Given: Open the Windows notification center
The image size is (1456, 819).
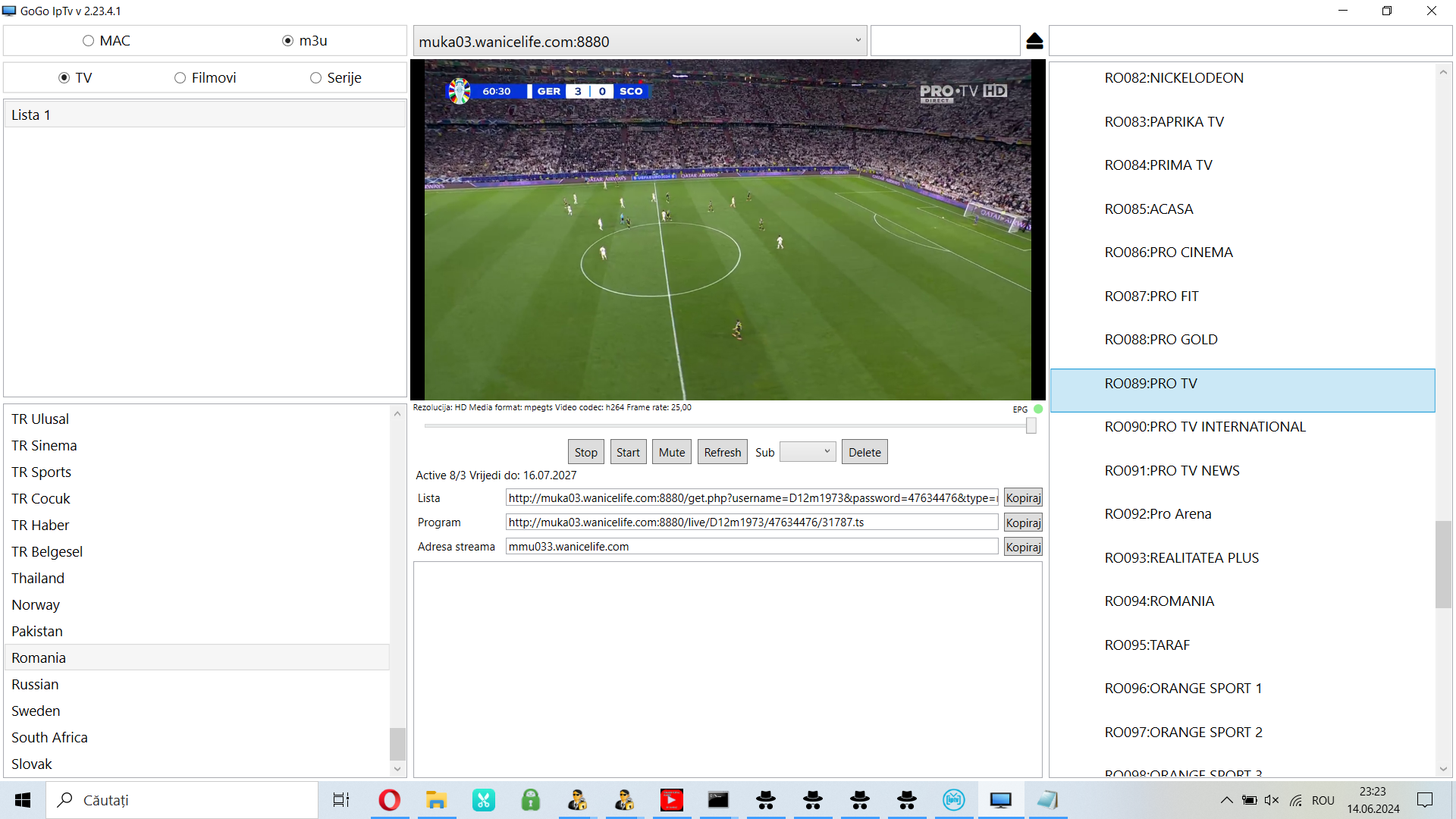Looking at the screenshot, I should coord(1425,800).
